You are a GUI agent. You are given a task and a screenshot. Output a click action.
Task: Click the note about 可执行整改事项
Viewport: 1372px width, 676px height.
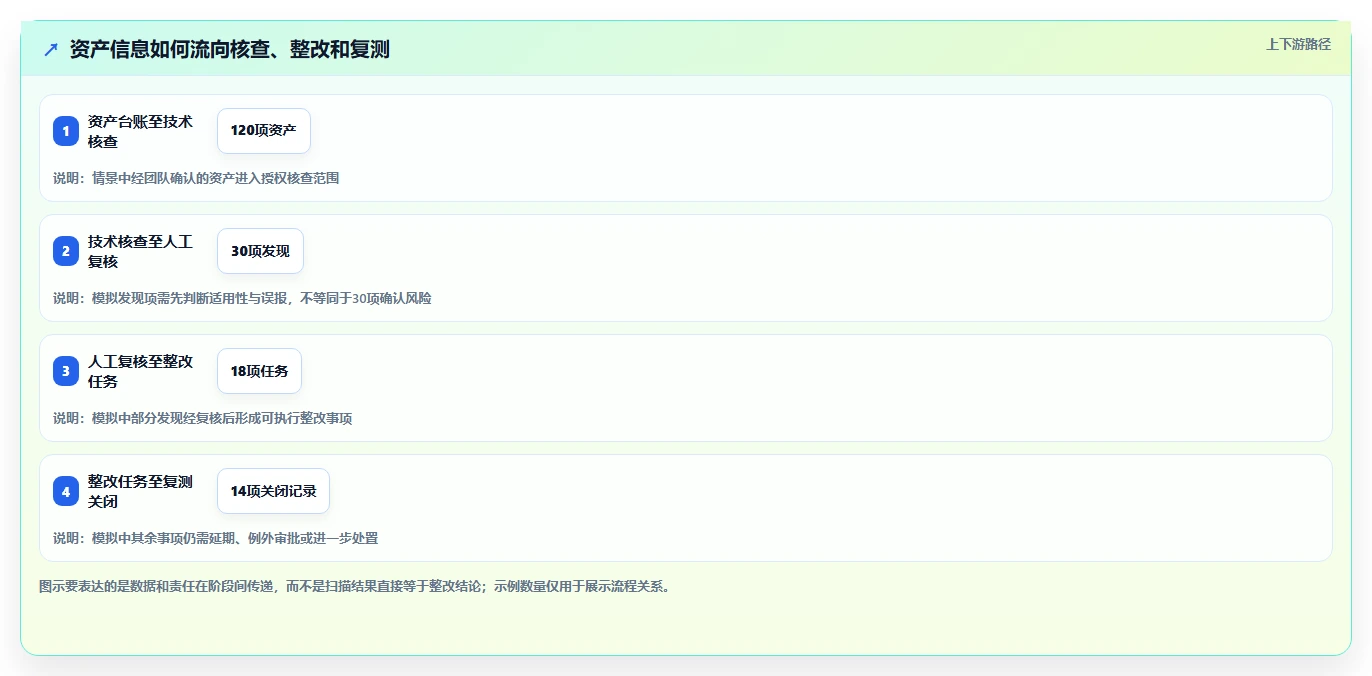pos(203,418)
